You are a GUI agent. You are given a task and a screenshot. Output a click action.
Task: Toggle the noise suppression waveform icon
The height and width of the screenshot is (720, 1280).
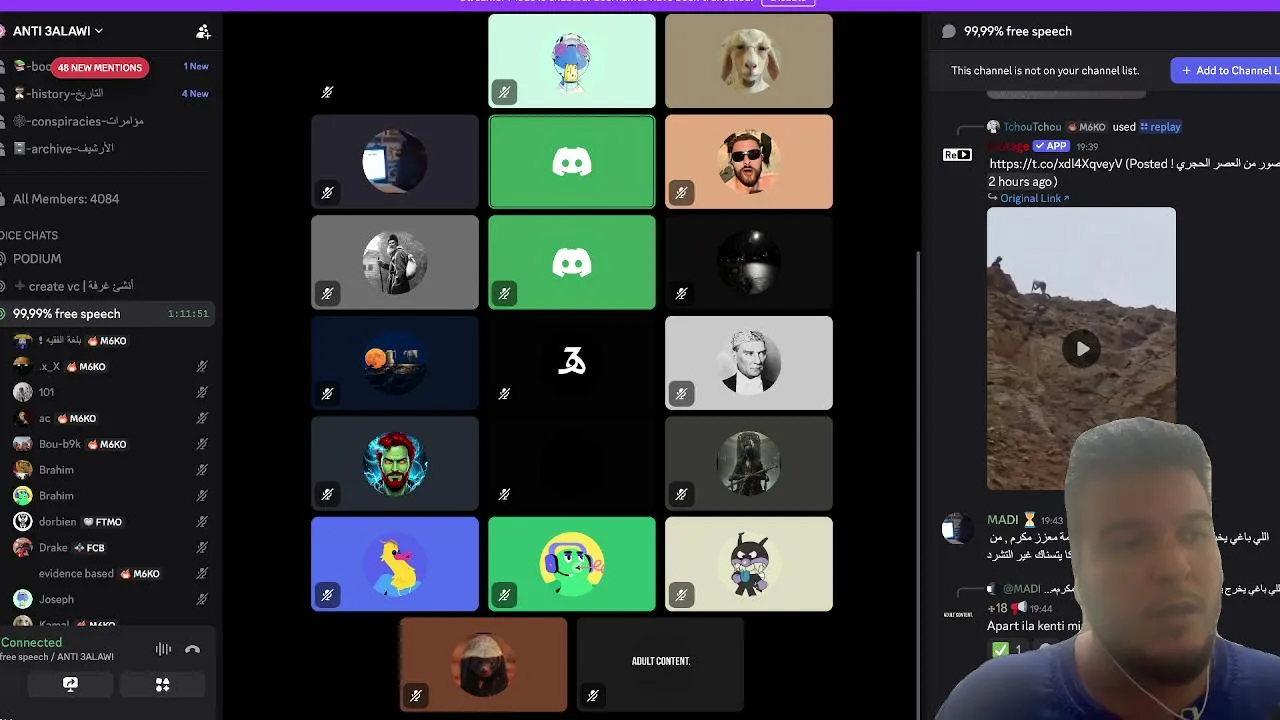tap(163, 650)
